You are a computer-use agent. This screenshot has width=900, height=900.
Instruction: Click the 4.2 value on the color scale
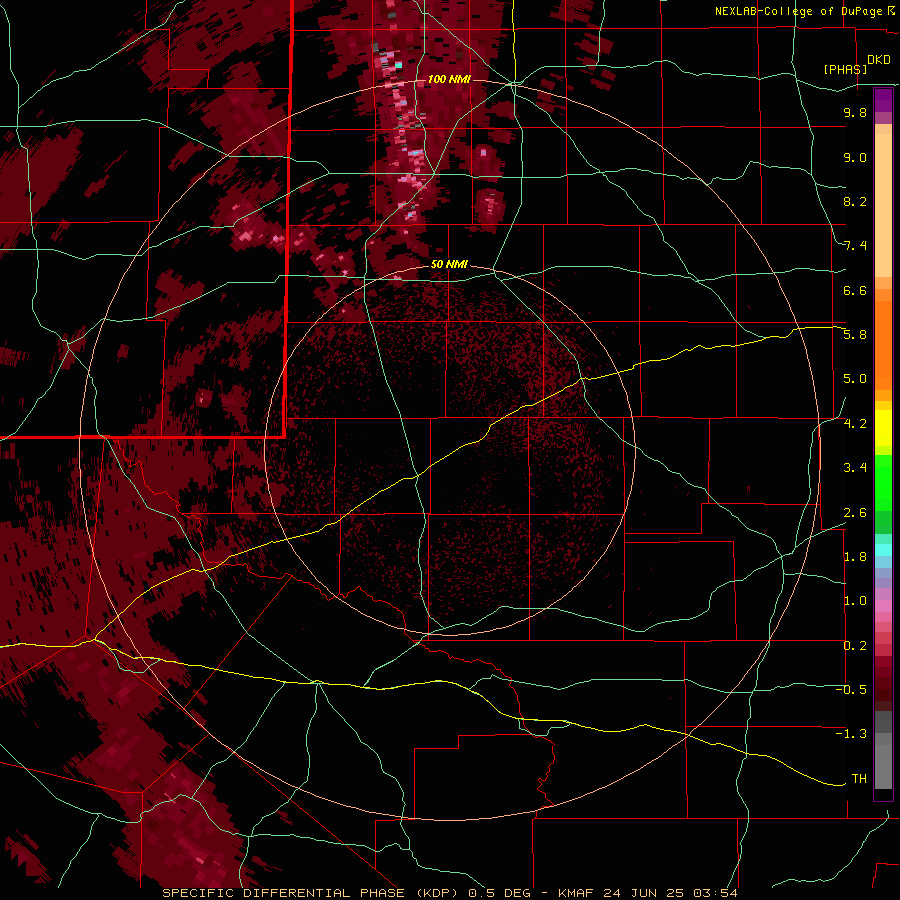pyautogui.click(x=855, y=424)
